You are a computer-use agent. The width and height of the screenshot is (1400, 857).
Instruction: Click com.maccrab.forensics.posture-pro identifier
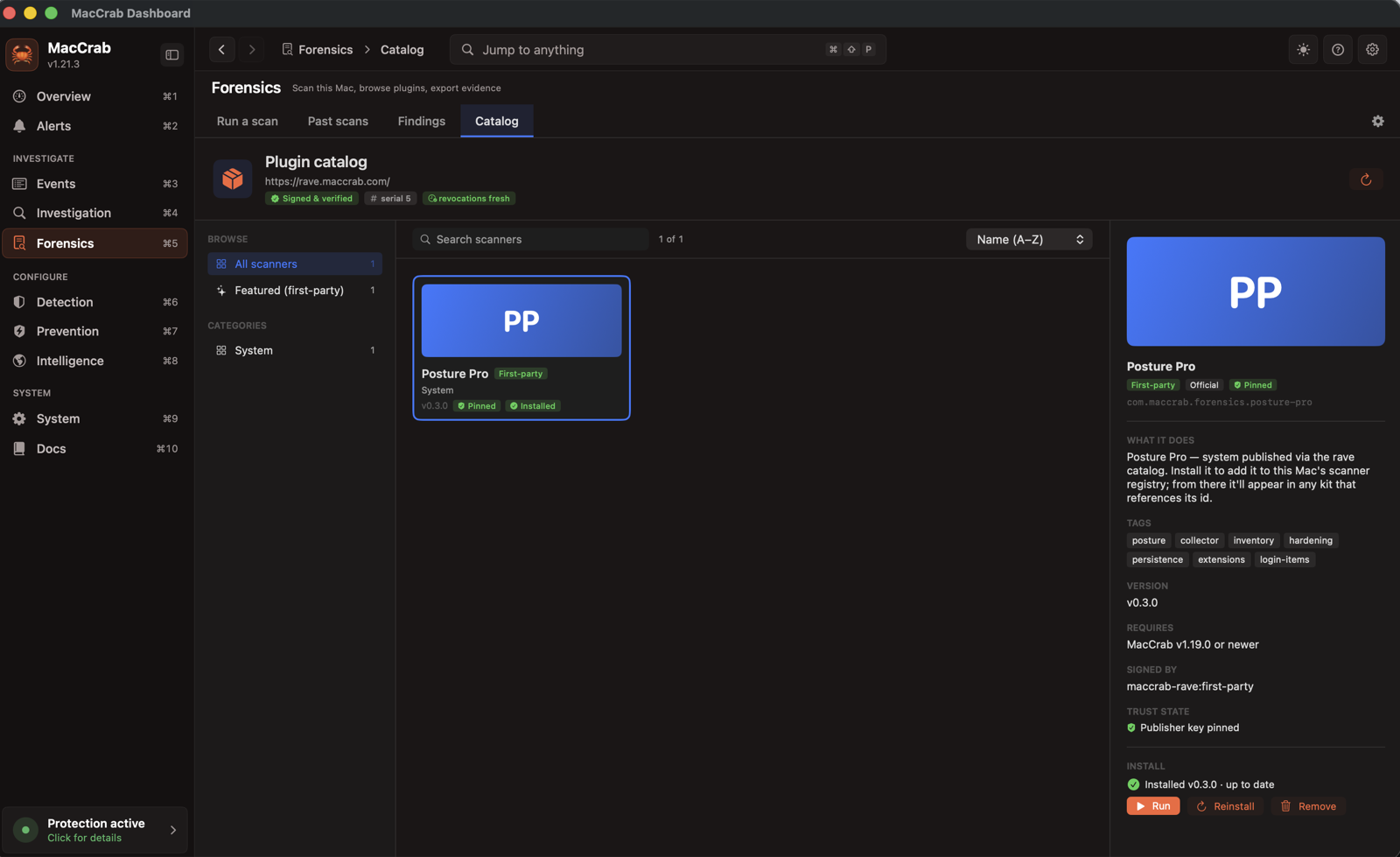(x=1219, y=403)
